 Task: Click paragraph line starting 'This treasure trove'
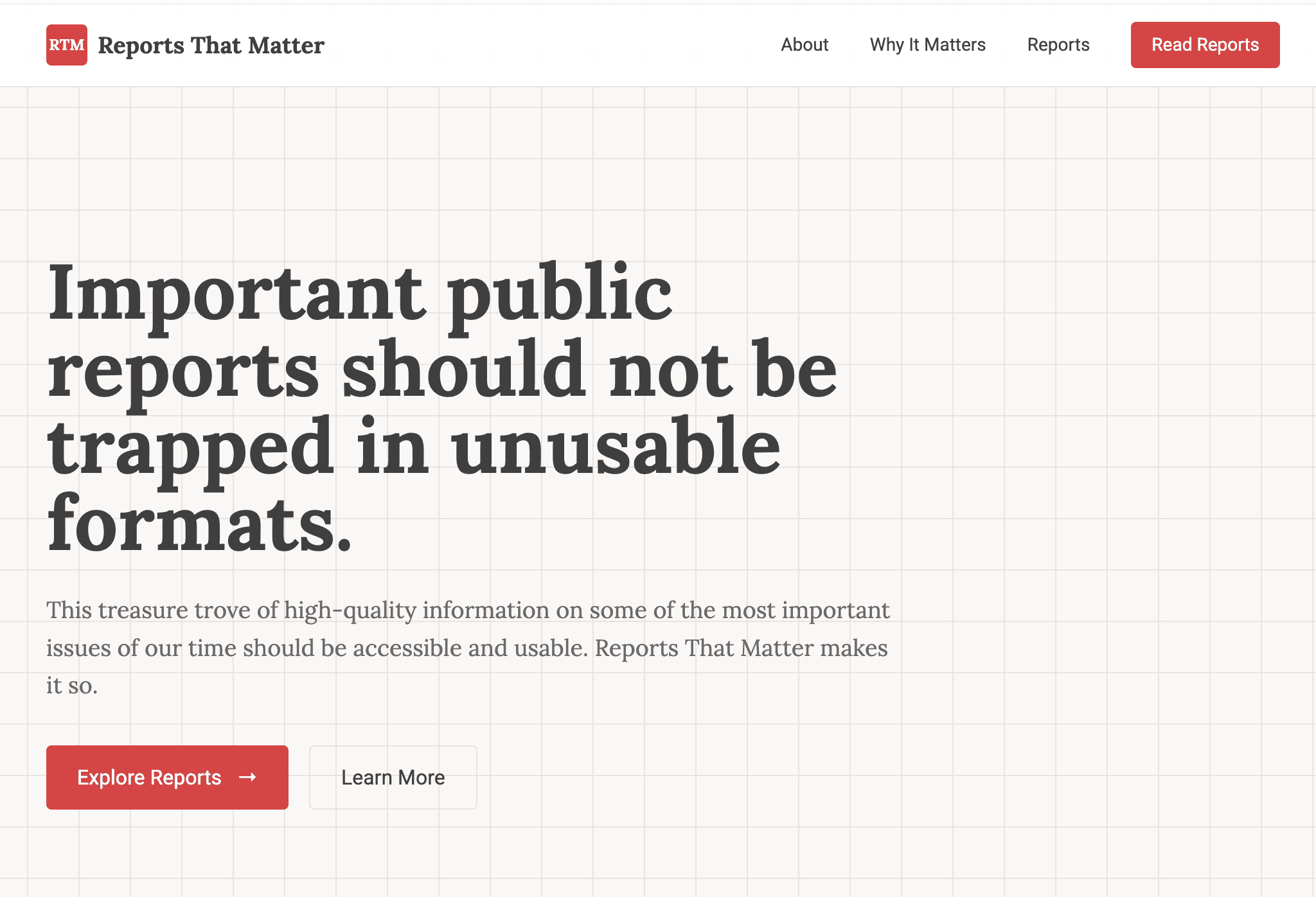[x=468, y=610]
